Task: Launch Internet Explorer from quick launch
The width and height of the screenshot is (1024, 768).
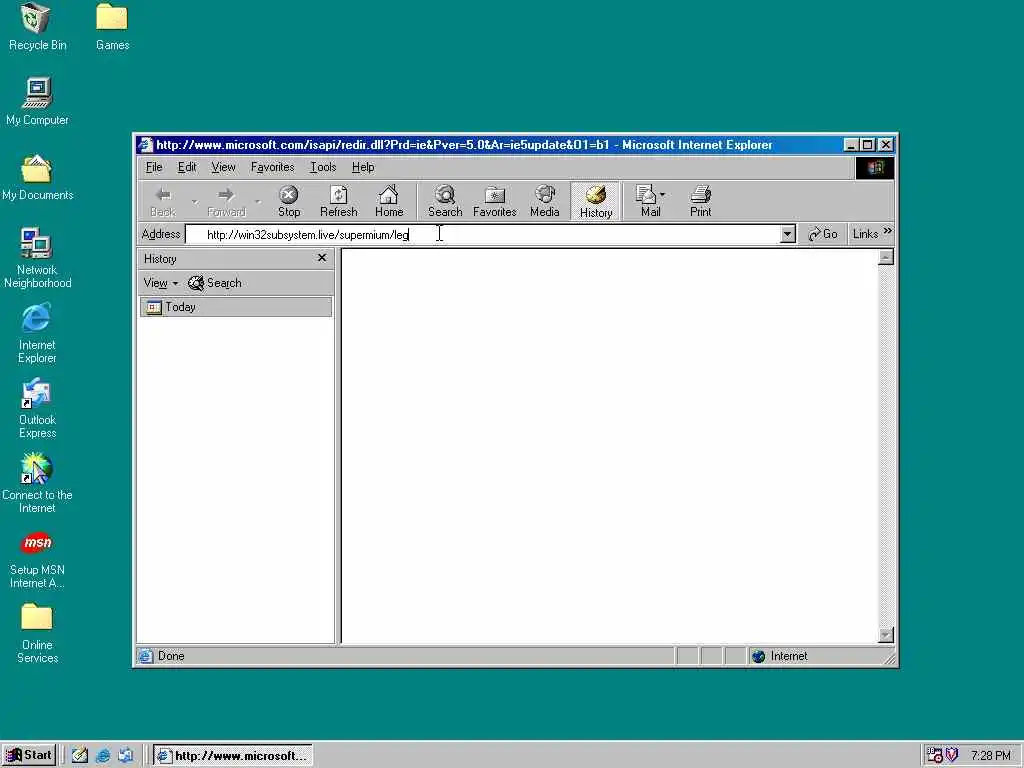Action: [103, 756]
